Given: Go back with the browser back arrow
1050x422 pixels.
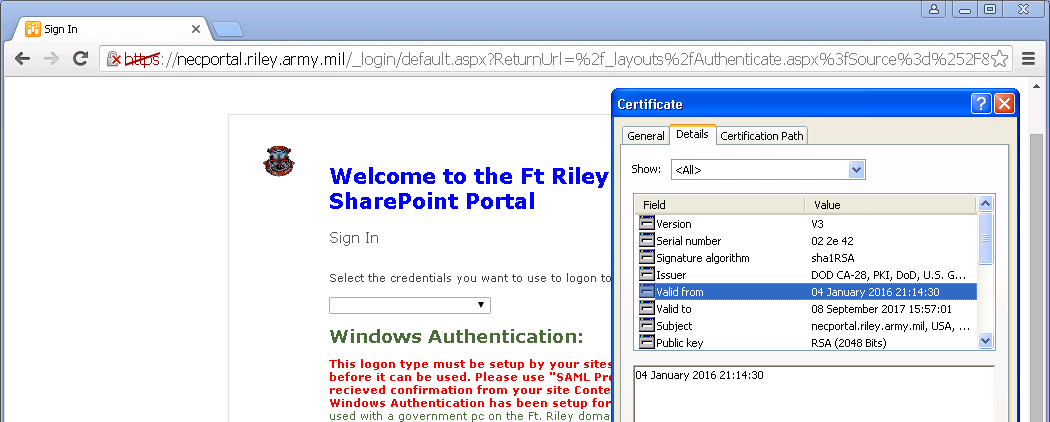Looking at the screenshot, I should 22,59.
